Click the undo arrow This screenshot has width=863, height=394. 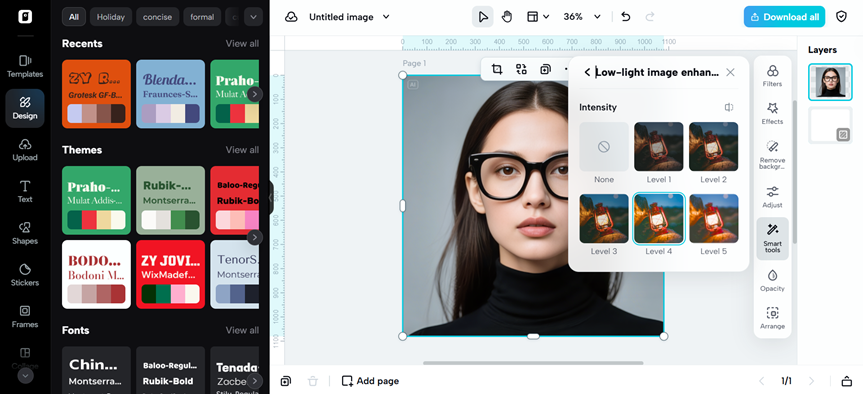(x=625, y=17)
